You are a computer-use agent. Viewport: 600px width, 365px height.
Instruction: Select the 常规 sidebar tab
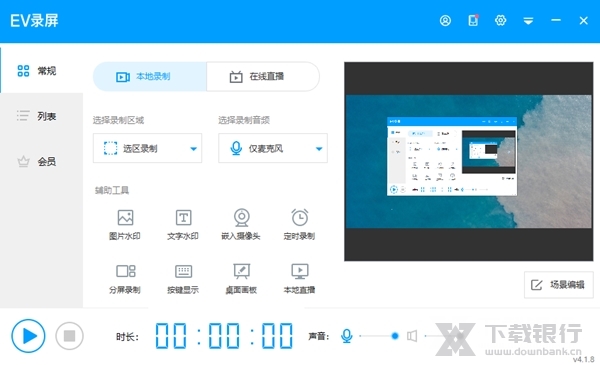pyautogui.click(x=41, y=70)
